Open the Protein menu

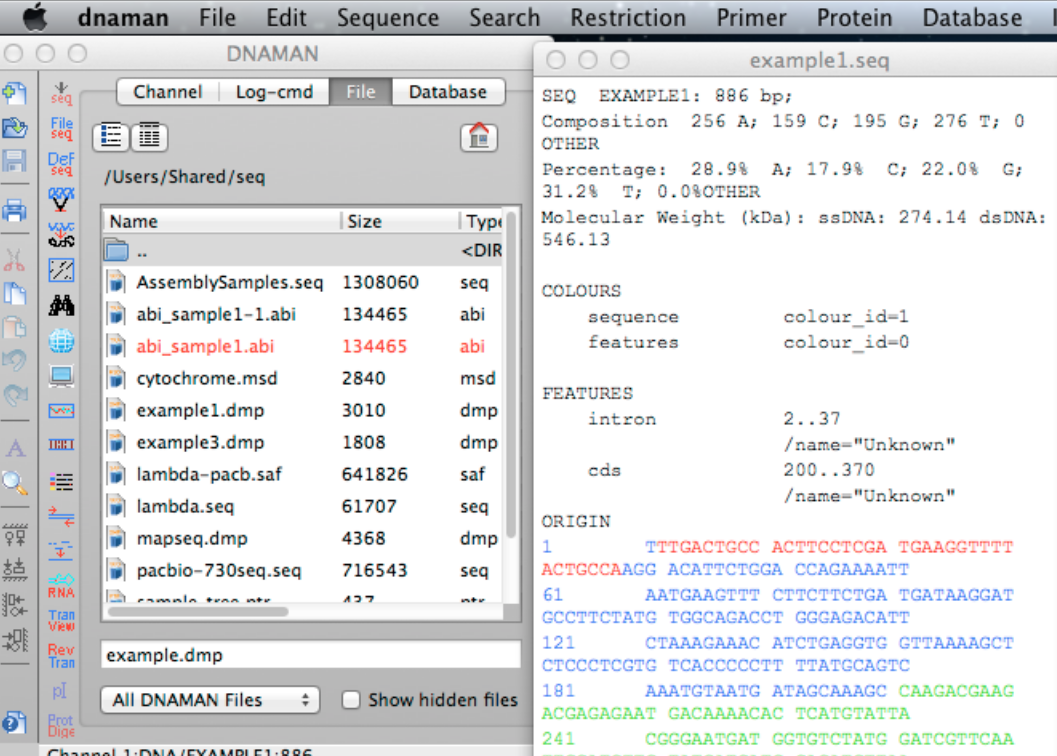854,18
